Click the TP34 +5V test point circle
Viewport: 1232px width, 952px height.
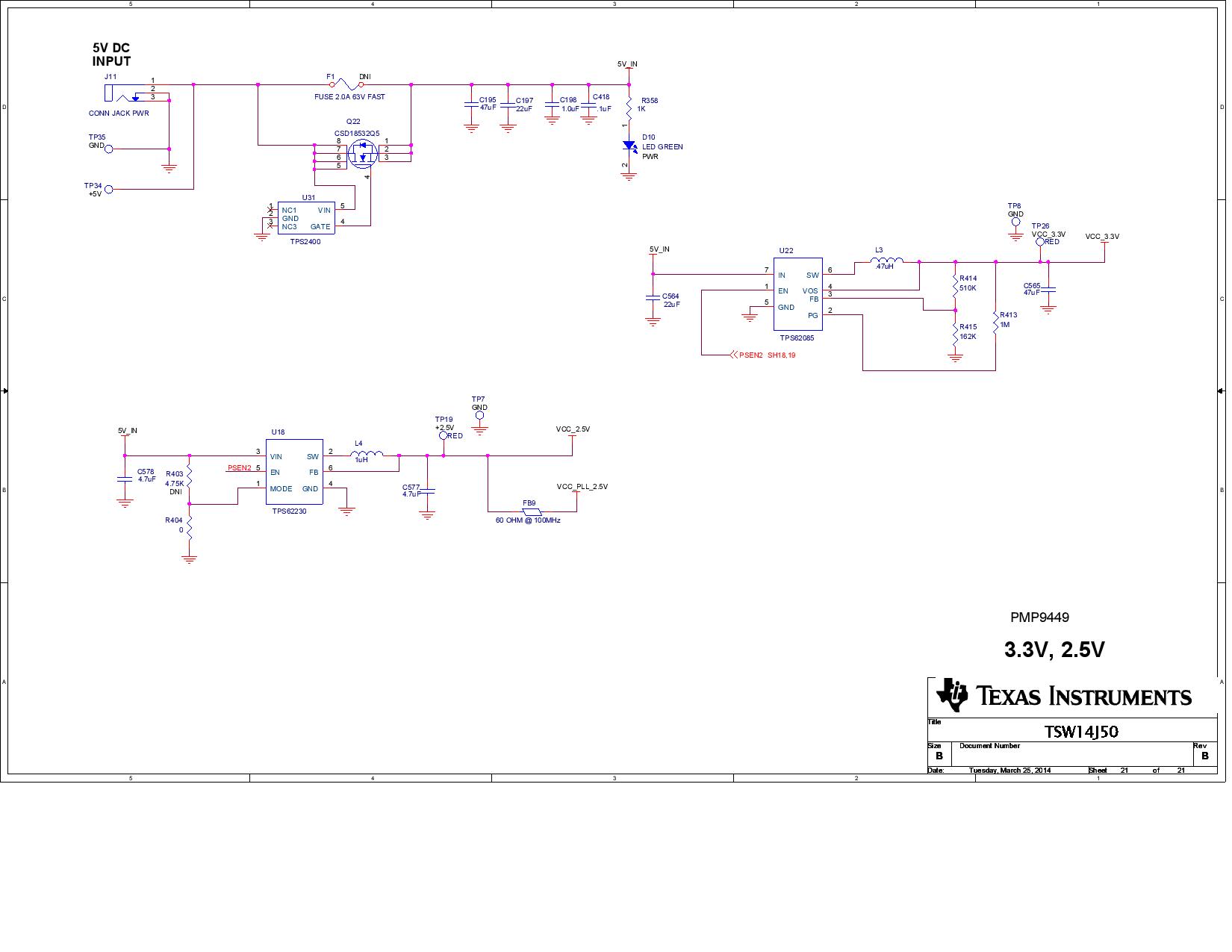click(x=109, y=190)
